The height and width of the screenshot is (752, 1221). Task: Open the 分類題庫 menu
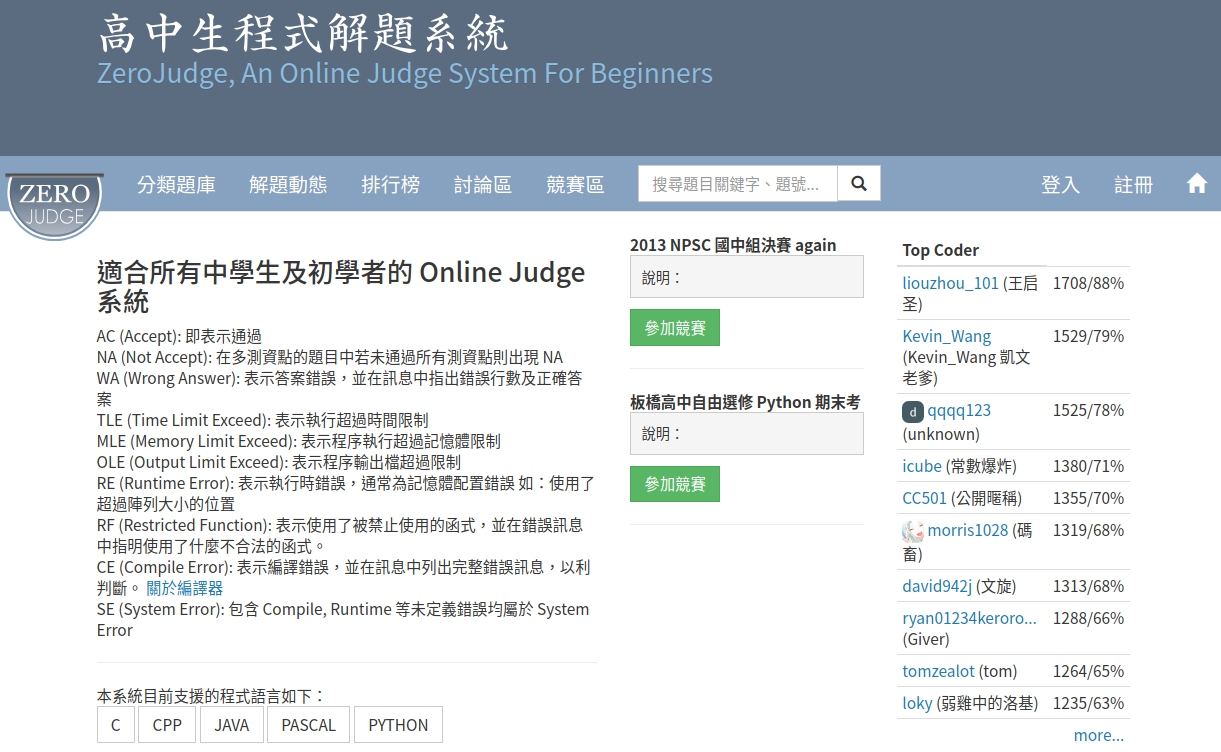click(176, 185)
